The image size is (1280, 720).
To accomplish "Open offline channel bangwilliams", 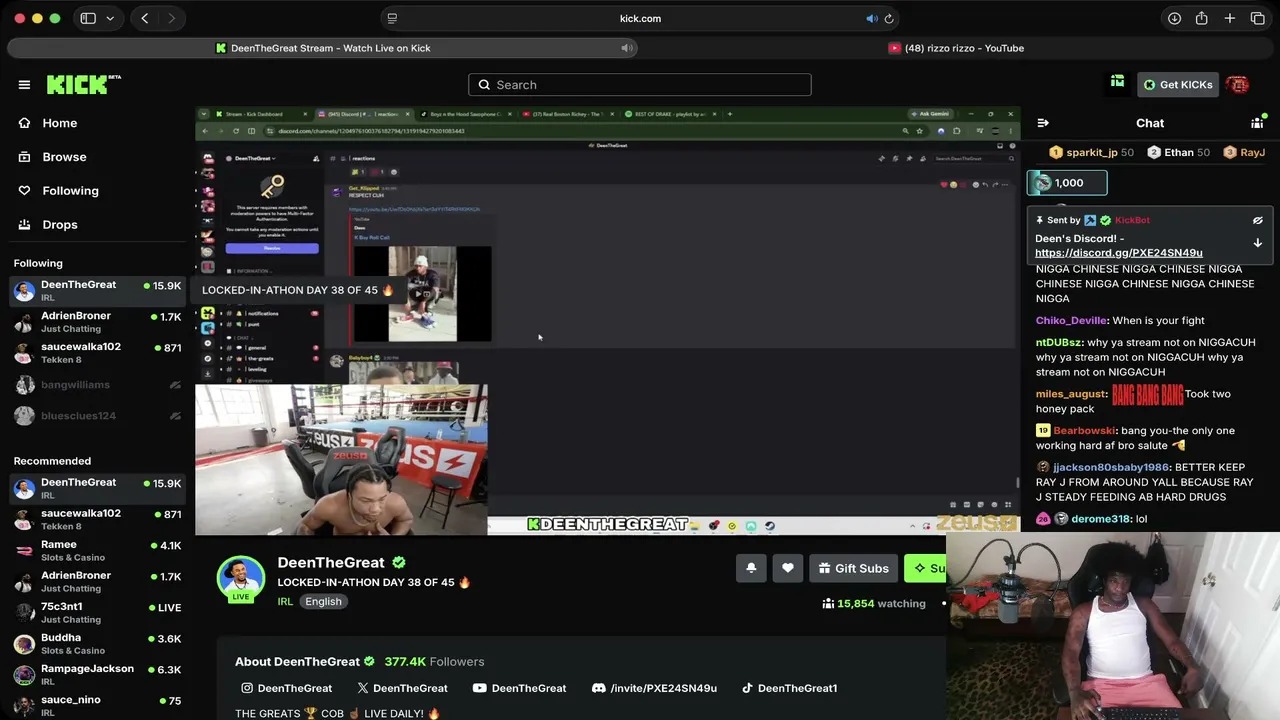I will (x=97, y=385).
